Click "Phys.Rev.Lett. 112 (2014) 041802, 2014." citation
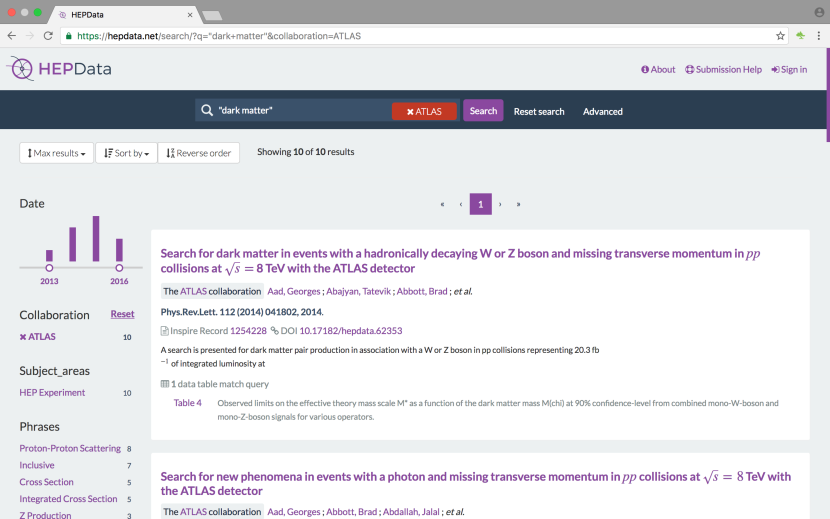This screenshot has height=519, width=830. pyautogui.click(x=242, y=312)
